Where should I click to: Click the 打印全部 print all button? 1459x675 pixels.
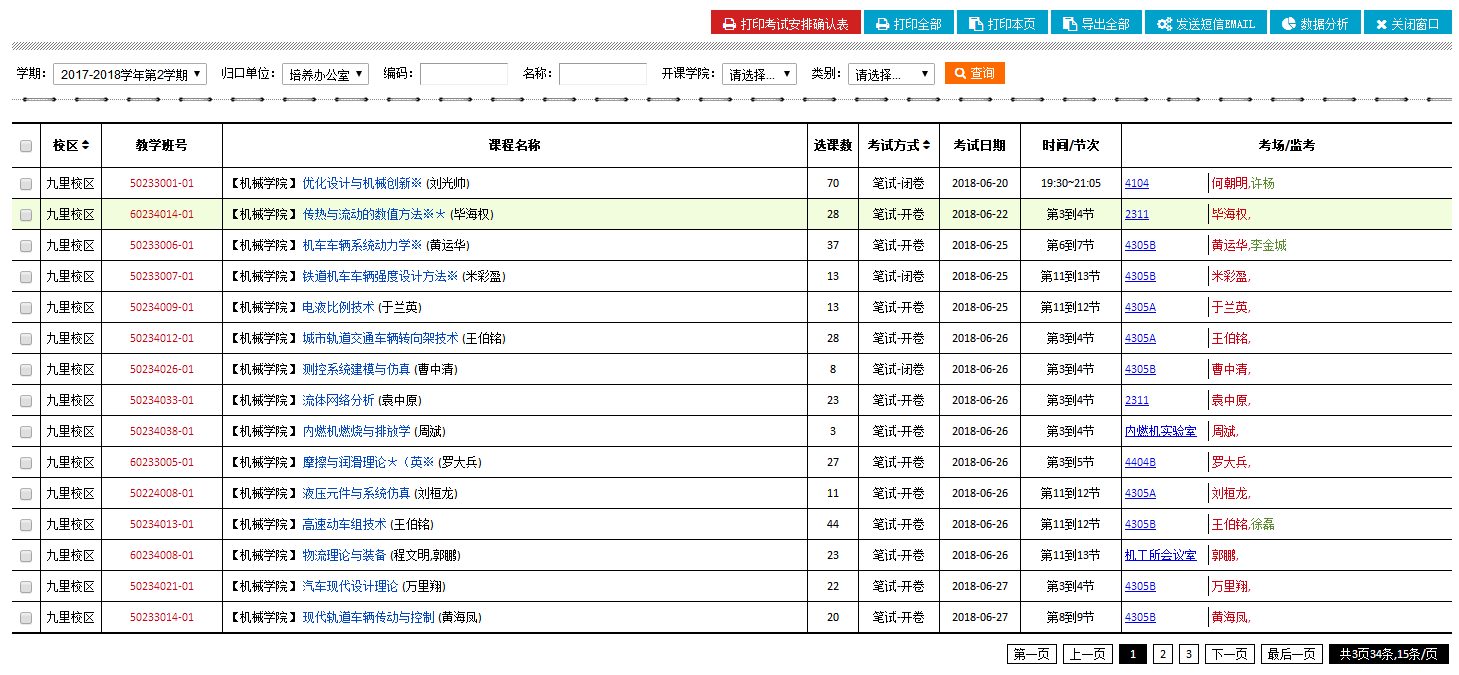[908, 23]
